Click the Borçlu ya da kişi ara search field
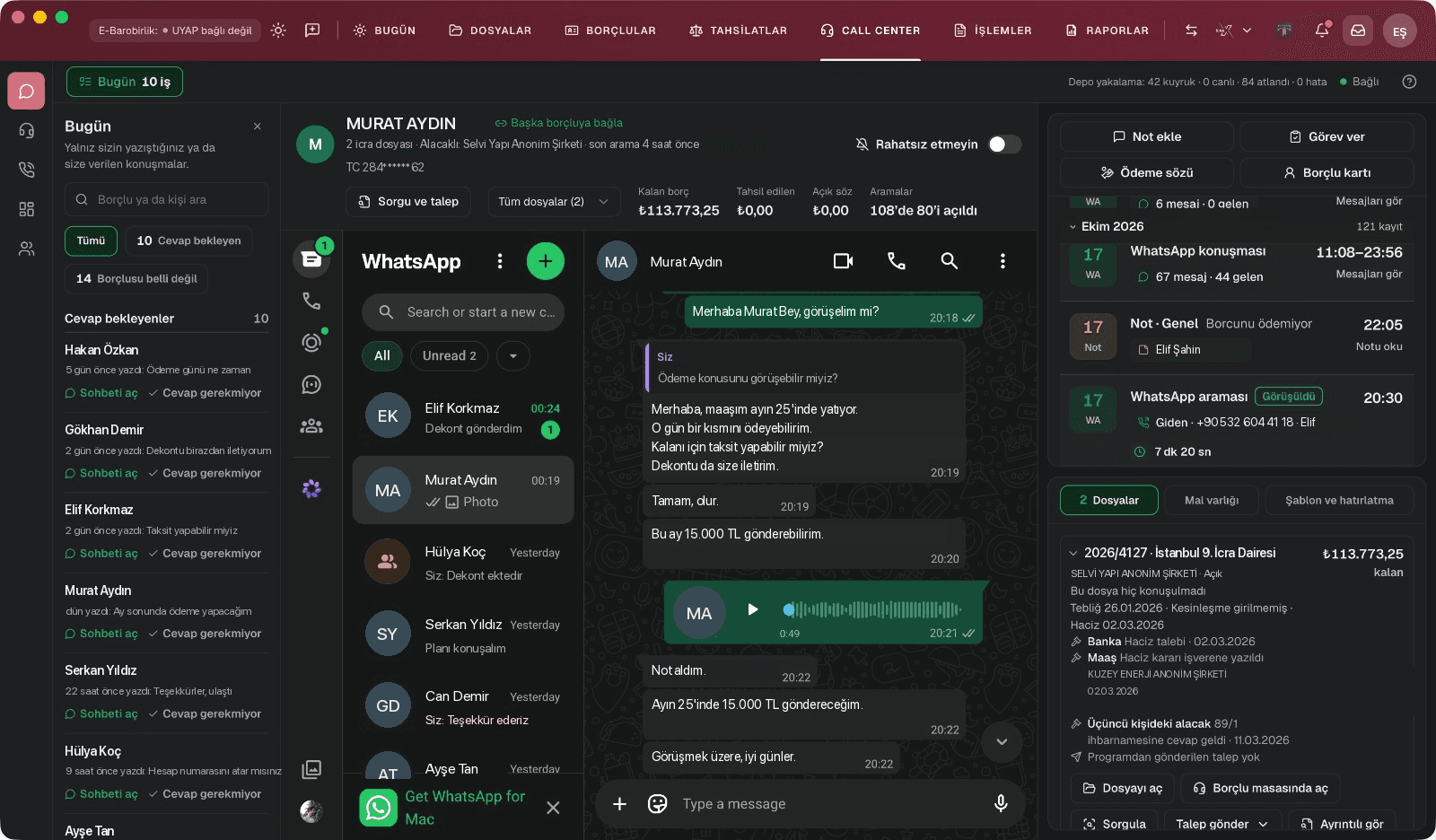1436x840 pixels. click(x=166, y=199)
